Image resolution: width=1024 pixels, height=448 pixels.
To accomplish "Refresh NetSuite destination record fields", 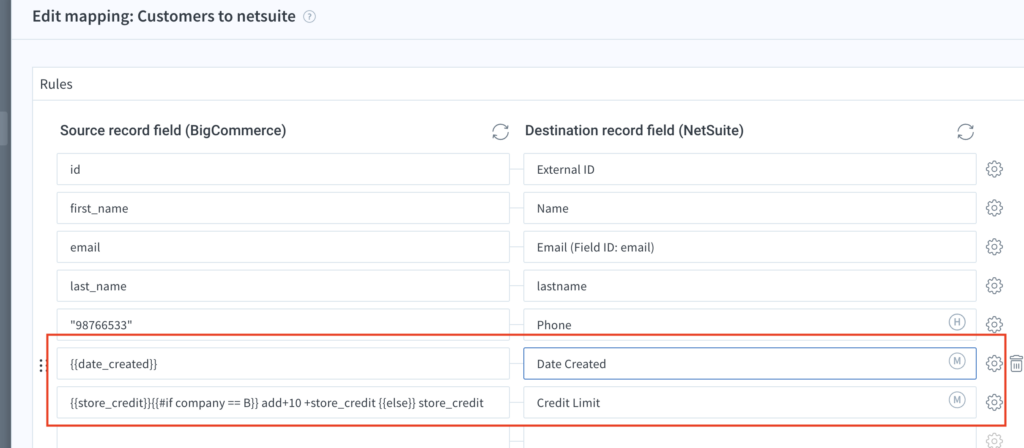I will tap(965, 131).
